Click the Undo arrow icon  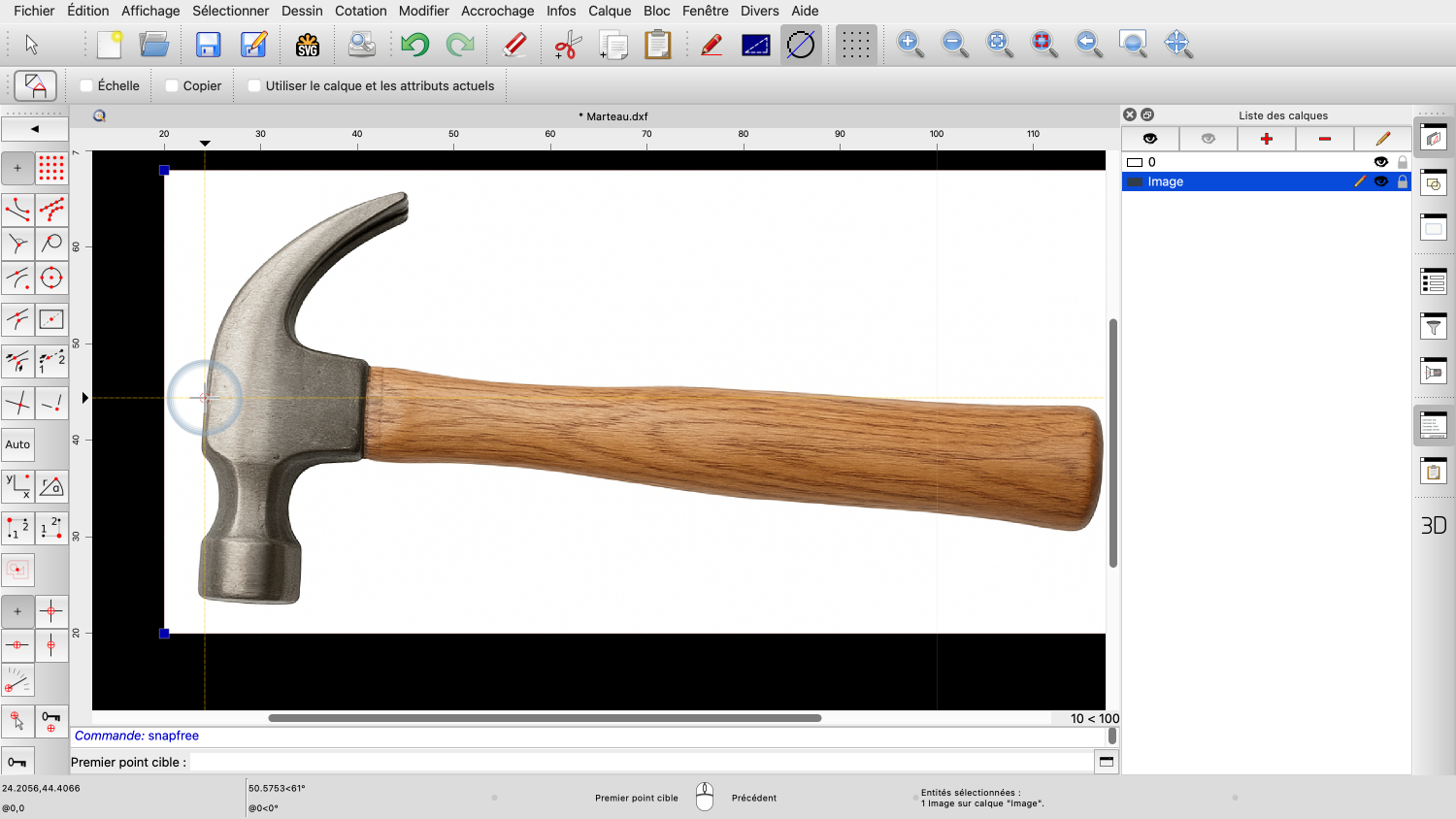(414, 45)
